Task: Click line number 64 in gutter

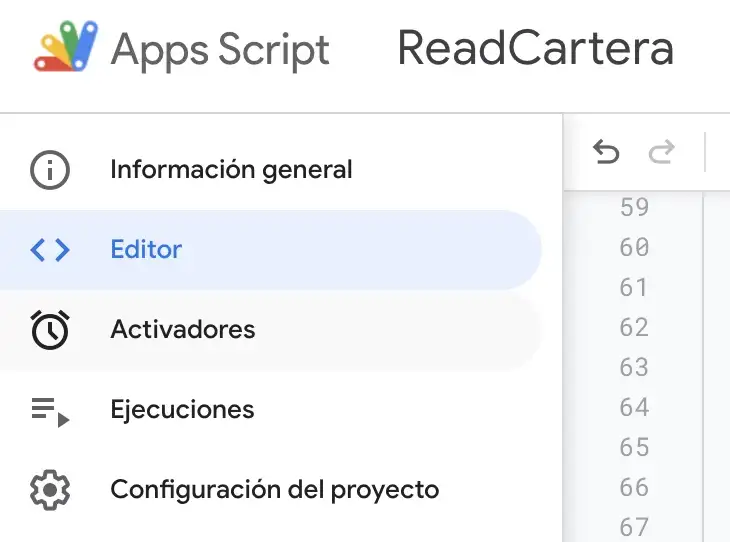Action: click(634, 407)
